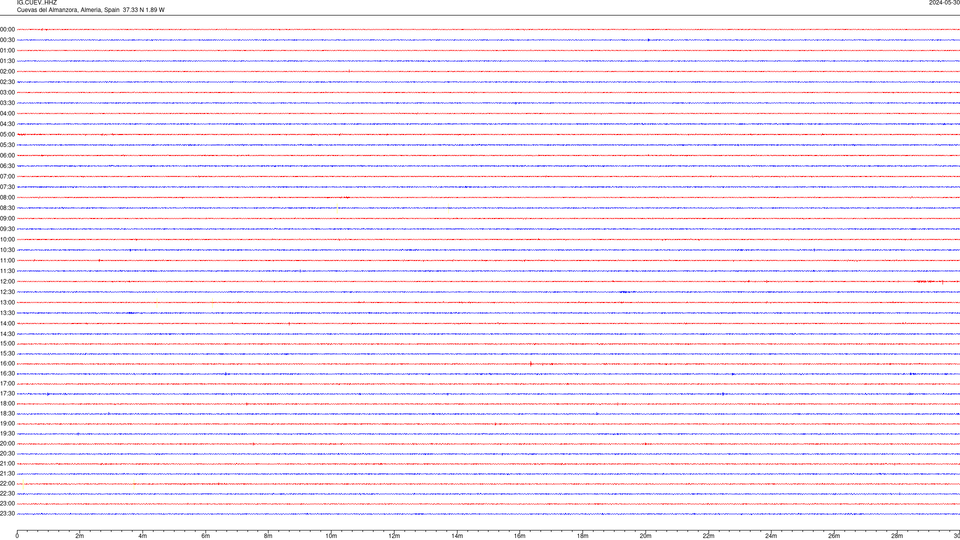Viewport: 960px width, 540px height.
Task: Select the 23:30 row label
Action: point(7,514)
